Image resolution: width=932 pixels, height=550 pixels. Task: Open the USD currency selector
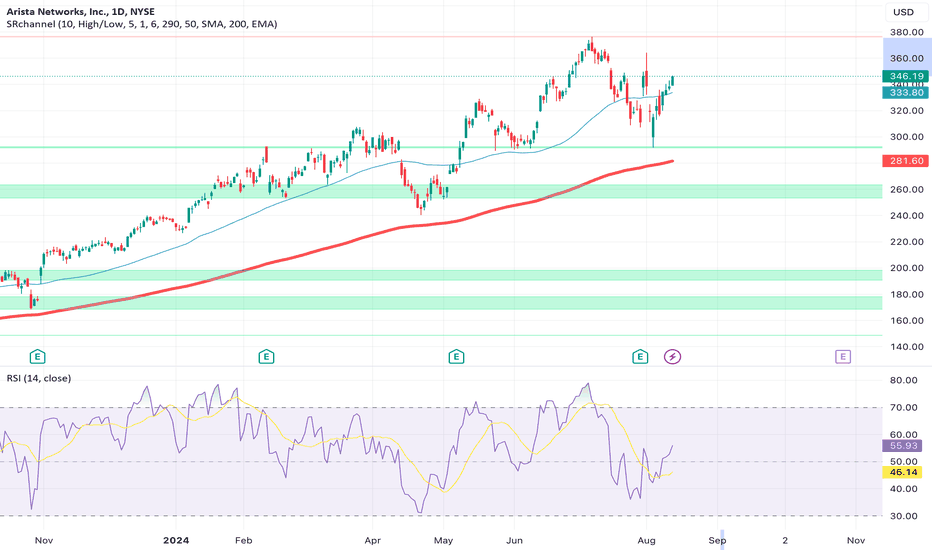click(903, 12)
